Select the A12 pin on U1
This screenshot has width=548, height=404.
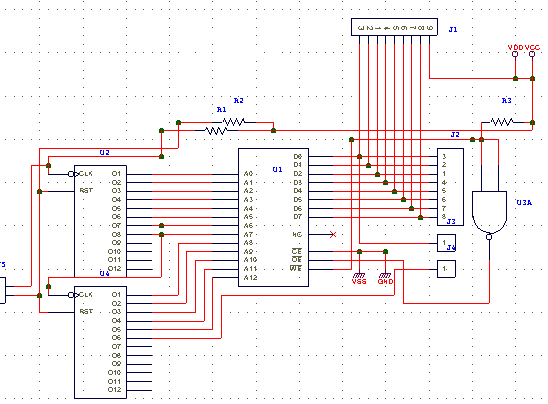pos(251,278)
